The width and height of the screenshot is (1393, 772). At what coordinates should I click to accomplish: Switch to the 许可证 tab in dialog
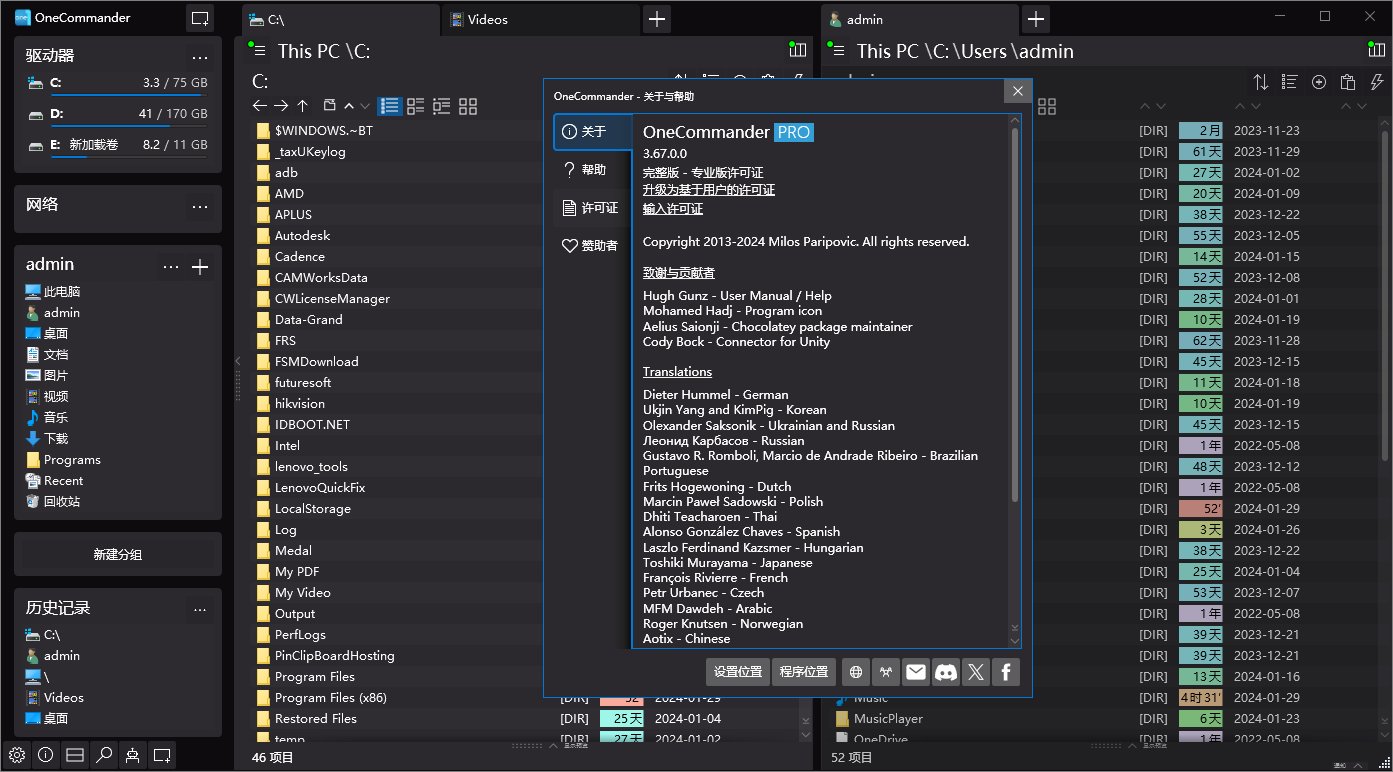[x=593, y=208]
